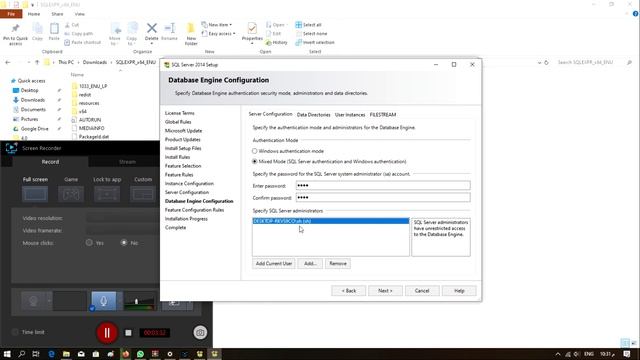Image resolution: width=640 pixels, height=360 pixels.
Task: Click Add Current User button
Action: (273, 264)
